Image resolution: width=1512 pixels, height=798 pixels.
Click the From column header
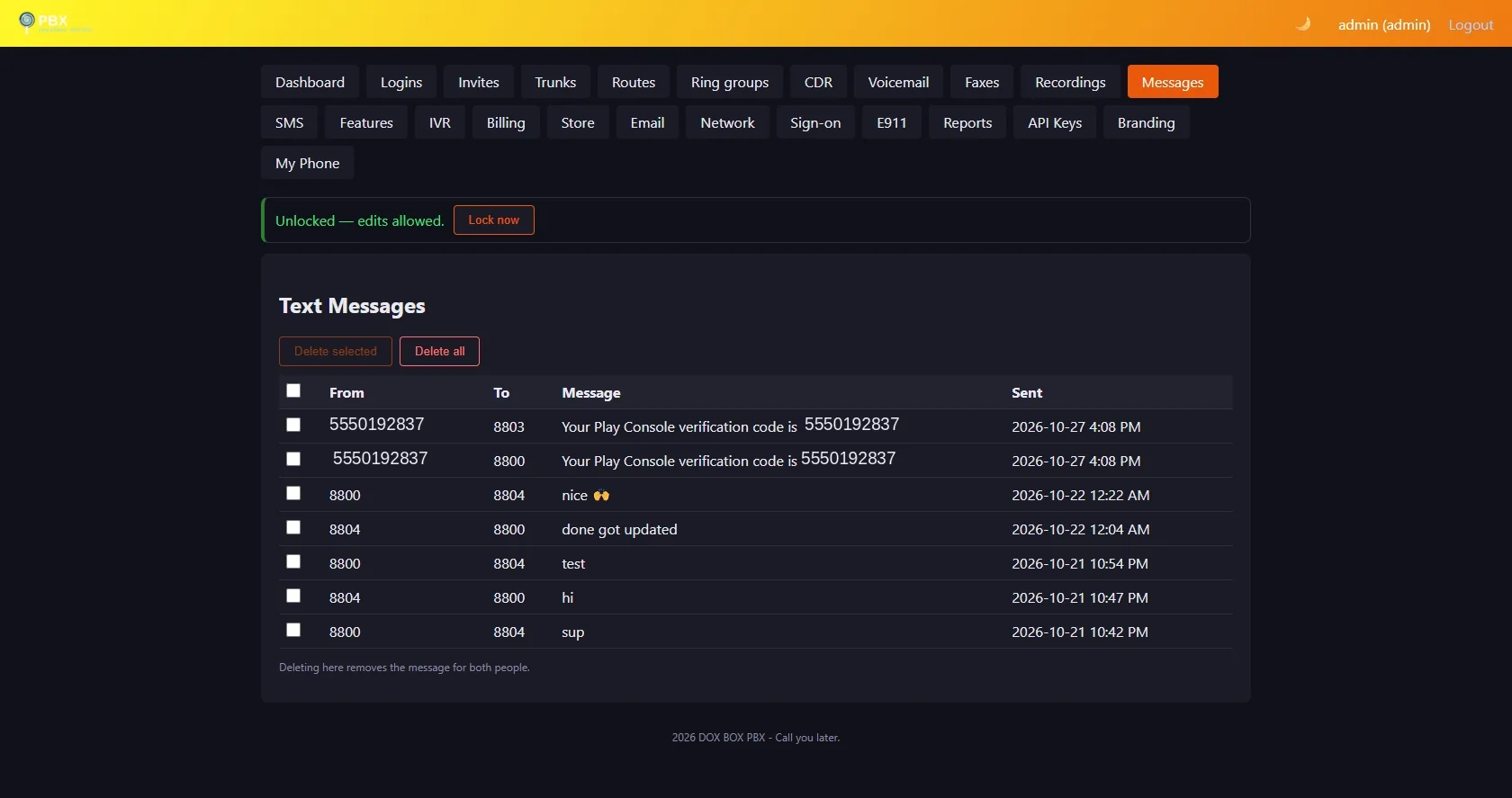click(346, 392)
